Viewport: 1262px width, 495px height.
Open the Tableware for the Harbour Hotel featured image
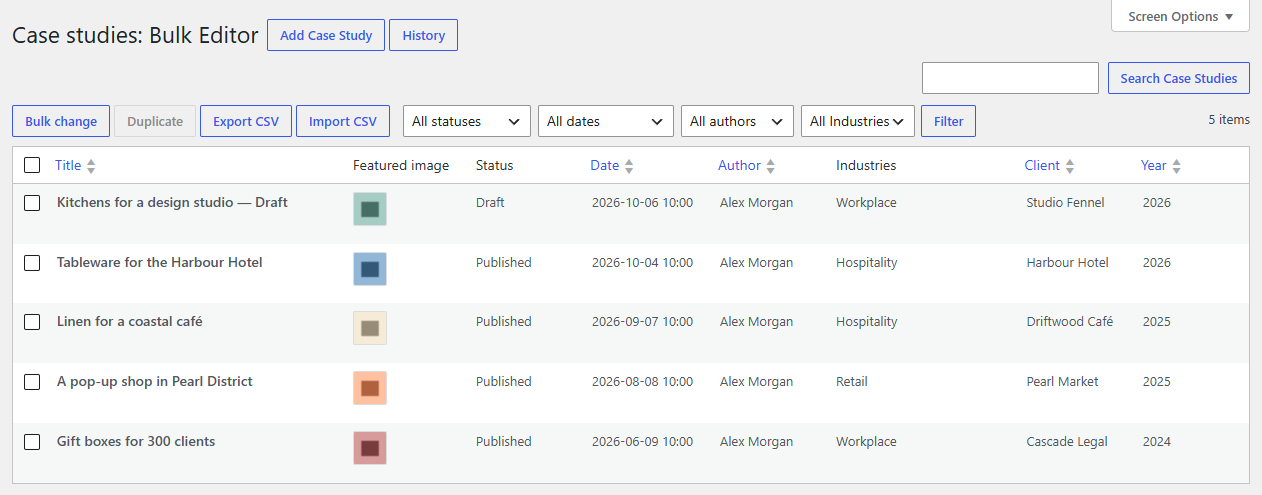click(x=370, y=269)
